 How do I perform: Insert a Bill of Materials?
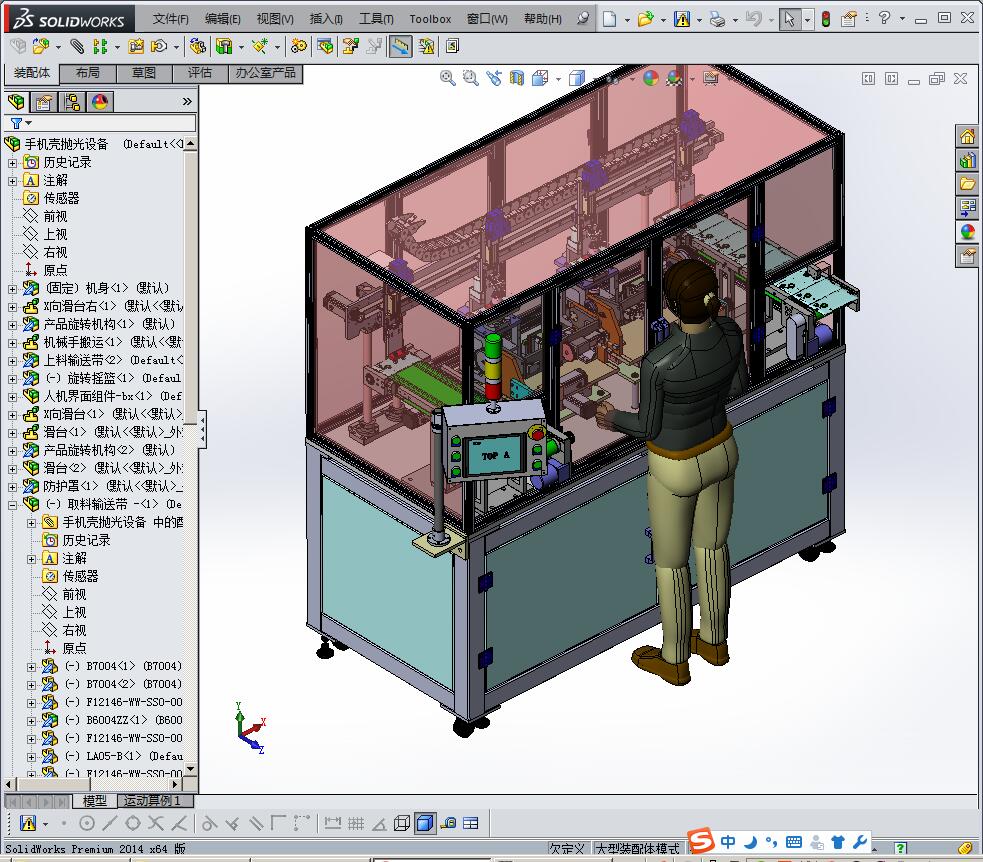[x=325, y=46]
